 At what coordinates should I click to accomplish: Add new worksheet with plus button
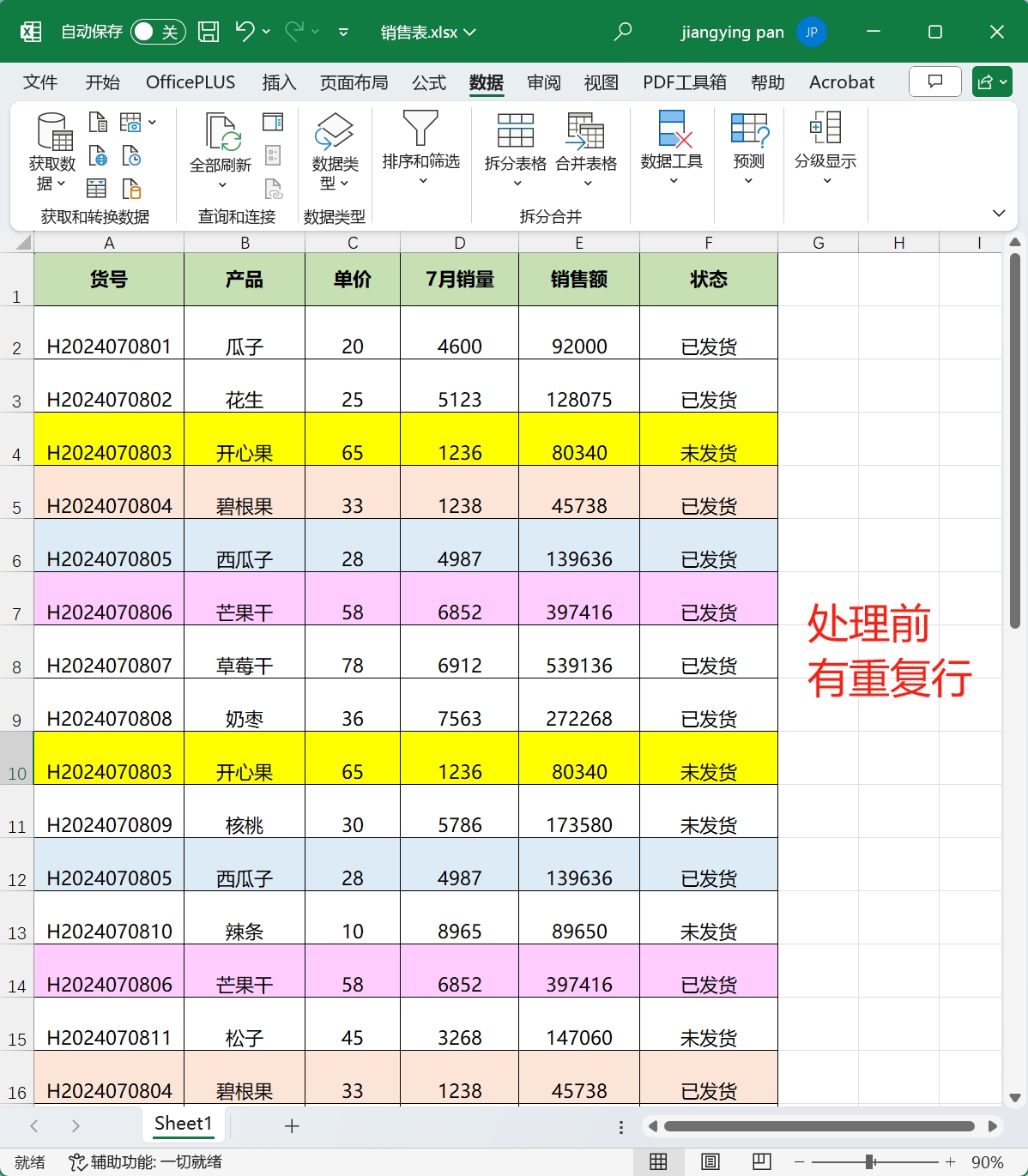(293, 1125)
